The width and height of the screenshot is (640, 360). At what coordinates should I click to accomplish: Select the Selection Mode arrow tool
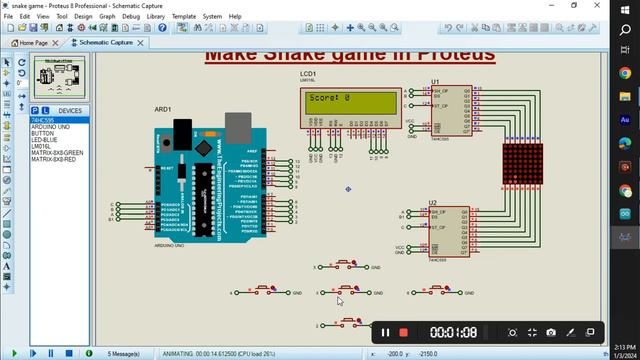7,62
